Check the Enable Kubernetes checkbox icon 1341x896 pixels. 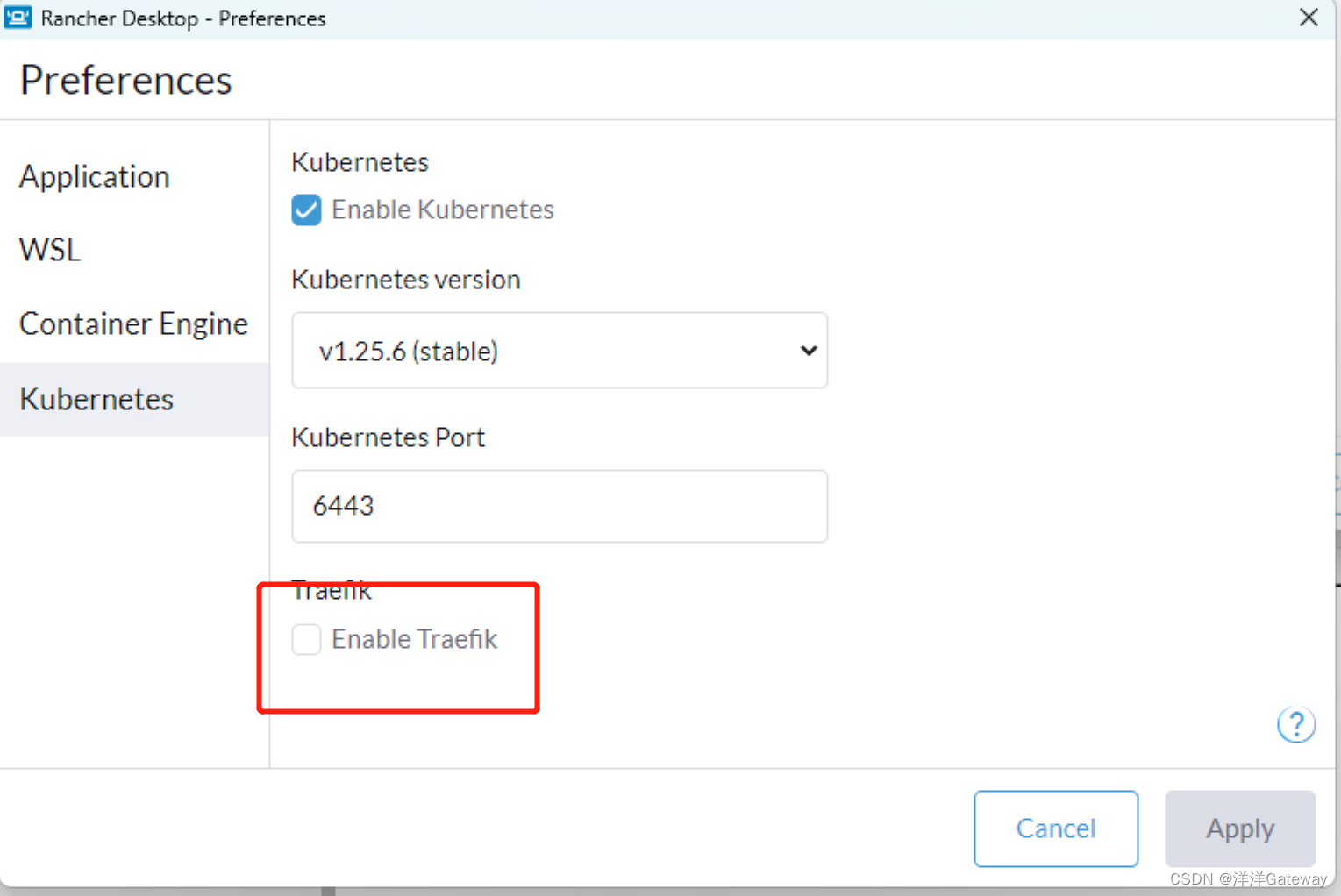pos(306,210)
